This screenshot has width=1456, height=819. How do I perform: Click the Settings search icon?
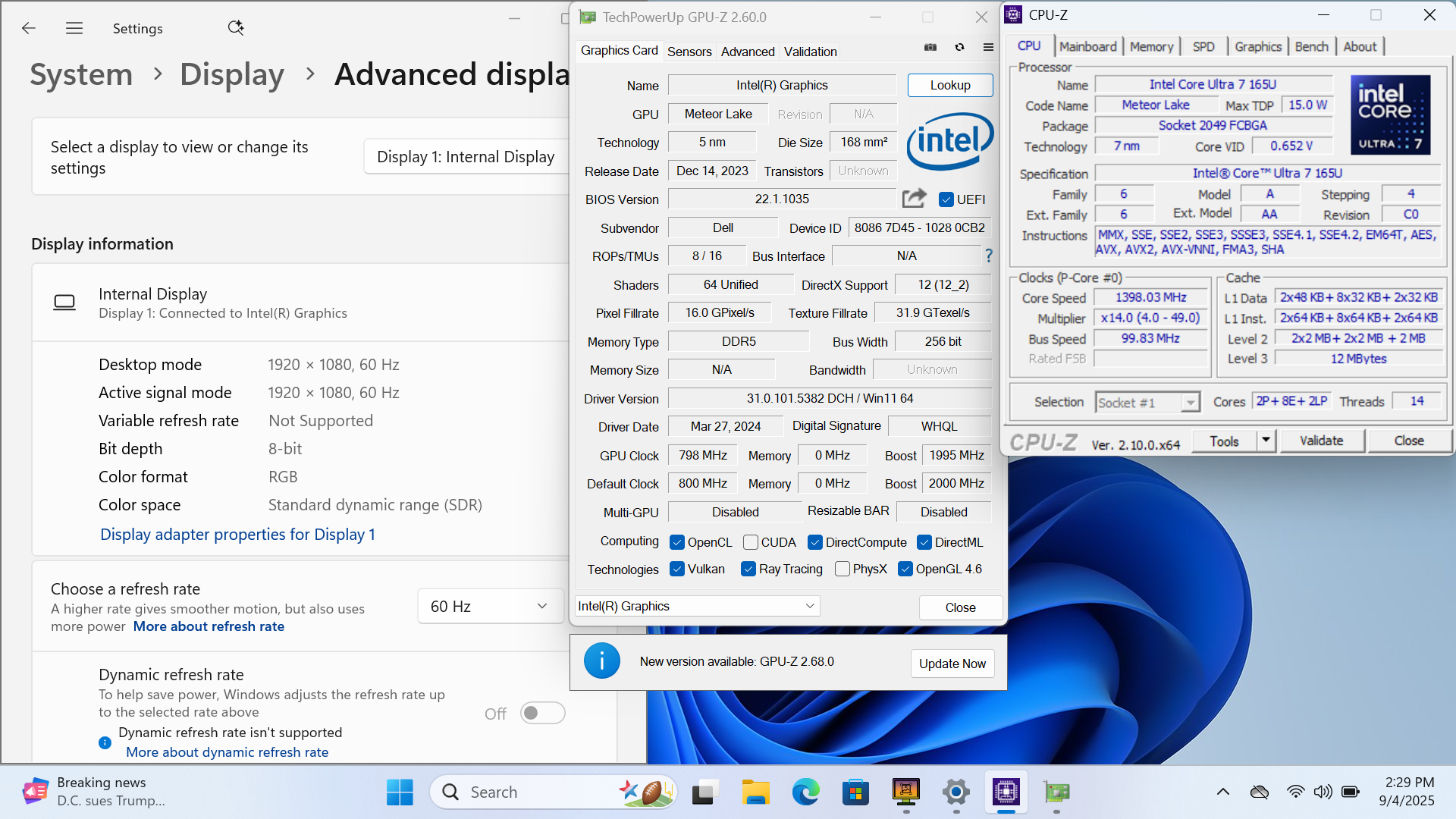click(x=236, y=28)
